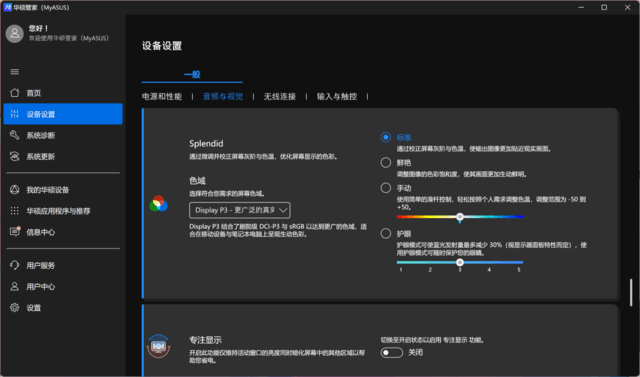Click the vertical scrollbar thumb
Image resolution: width=640 pixels, height=377 pixels.
click(631, 293)
